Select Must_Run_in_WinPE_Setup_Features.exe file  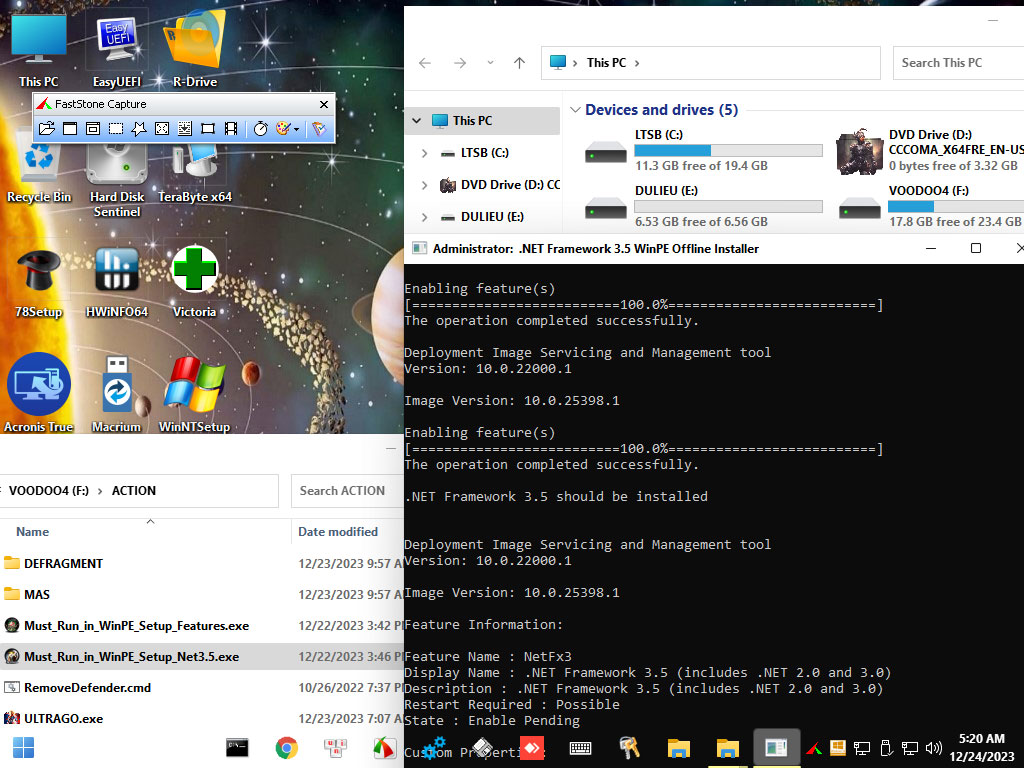pos(202,626)
